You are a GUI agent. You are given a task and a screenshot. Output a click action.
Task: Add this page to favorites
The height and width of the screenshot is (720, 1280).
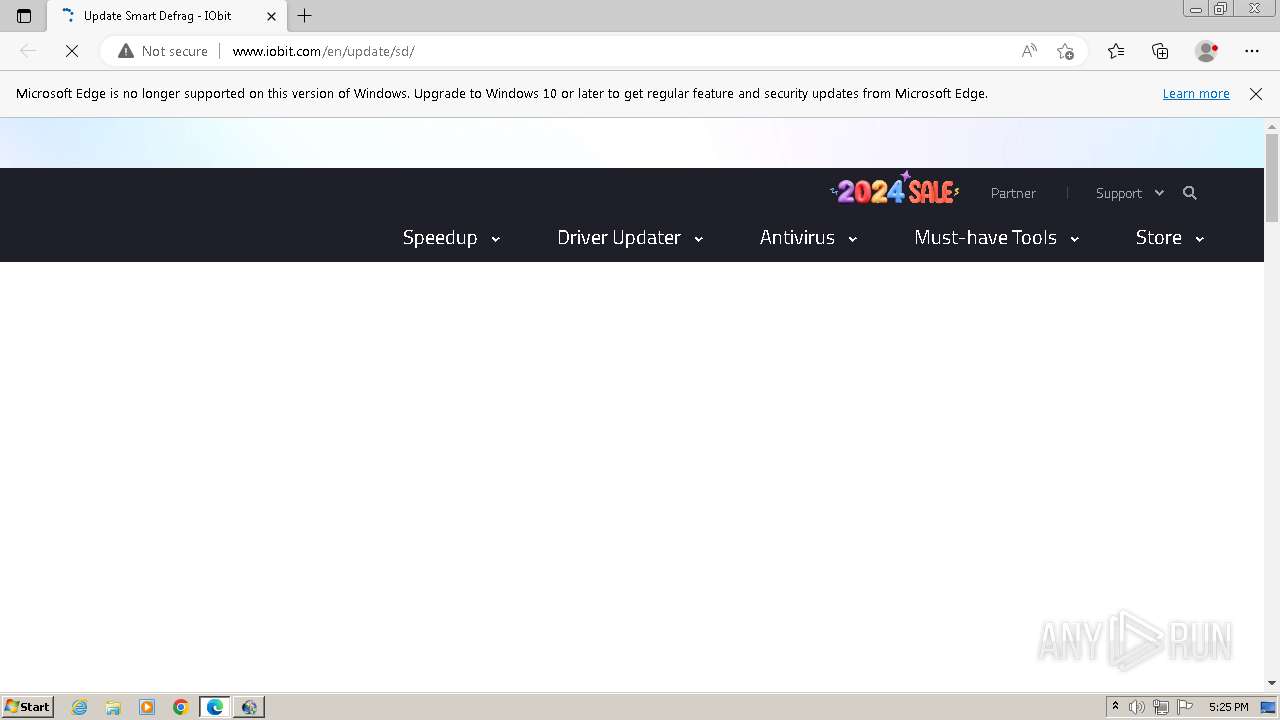point(1065,51)
